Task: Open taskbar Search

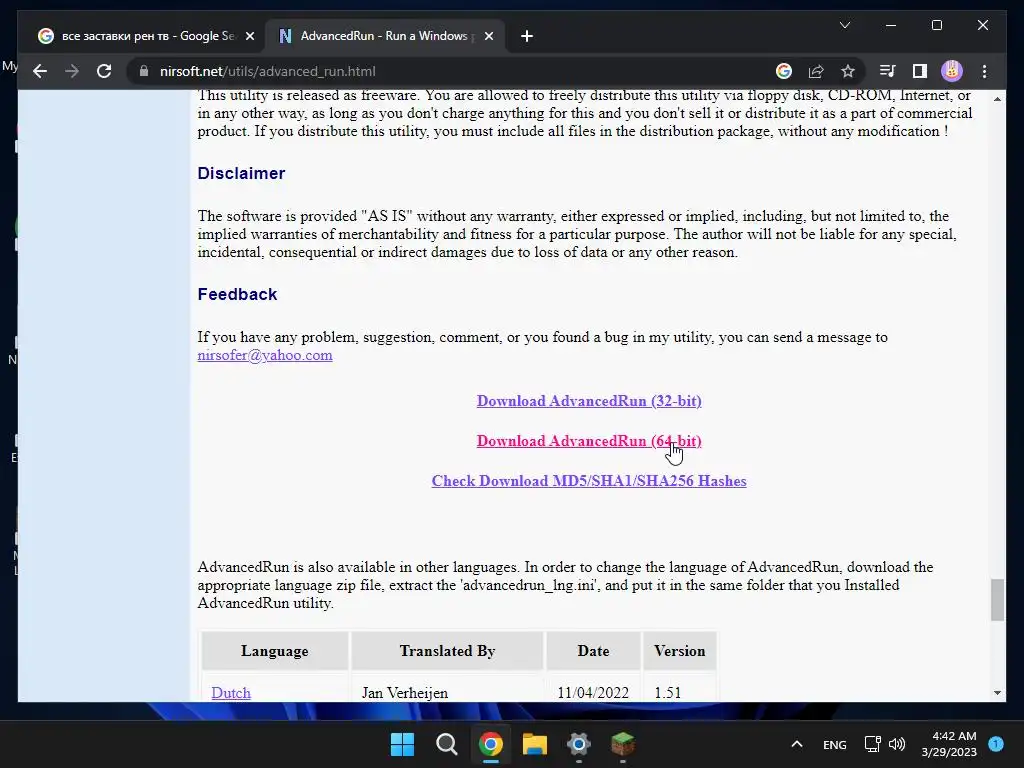Action: pos(447,744)
